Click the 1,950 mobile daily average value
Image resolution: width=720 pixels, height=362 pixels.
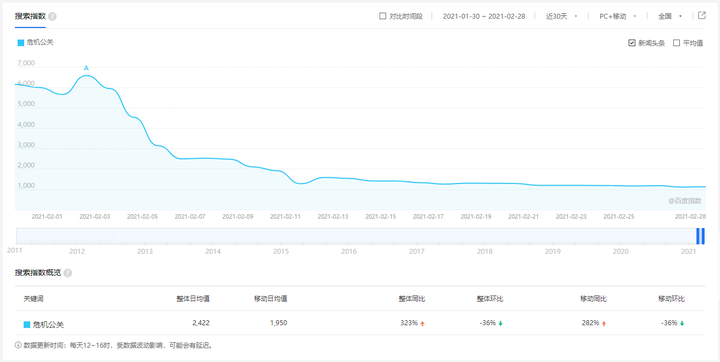coord(279,323)
